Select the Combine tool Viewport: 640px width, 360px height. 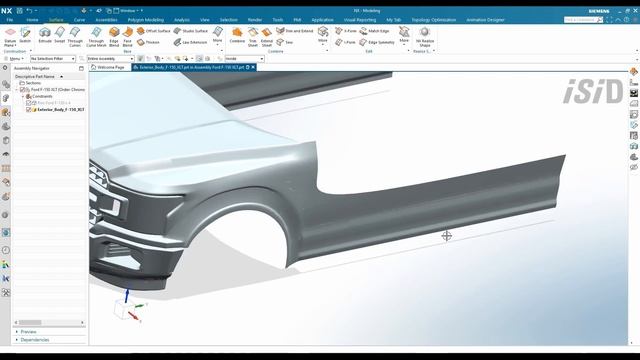[237, 35]
